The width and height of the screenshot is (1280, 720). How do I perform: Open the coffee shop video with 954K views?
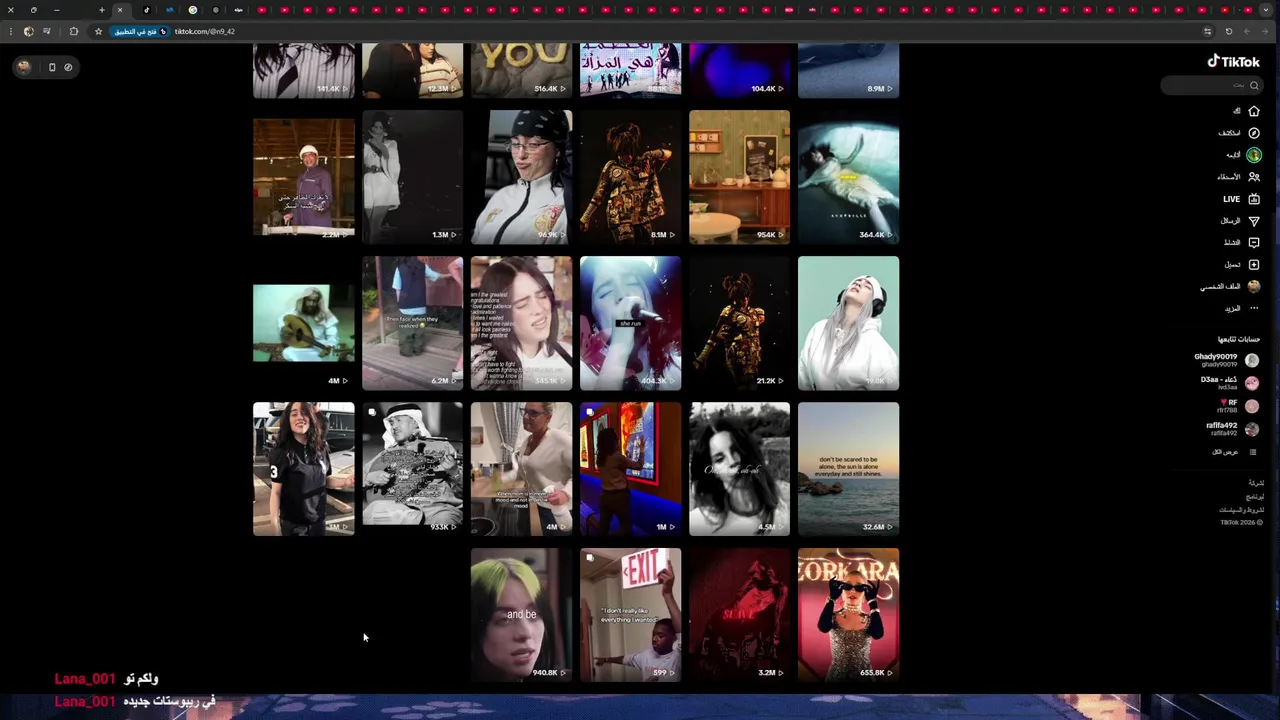point(739,177)
